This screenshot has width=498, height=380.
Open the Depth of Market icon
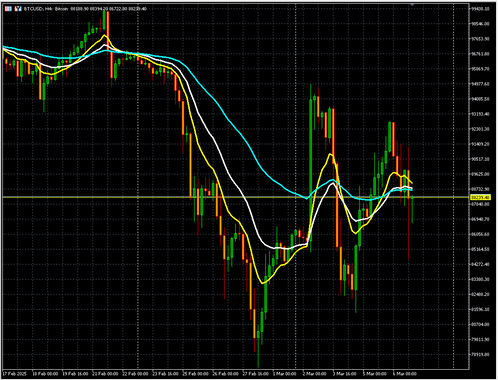[18, 9]
